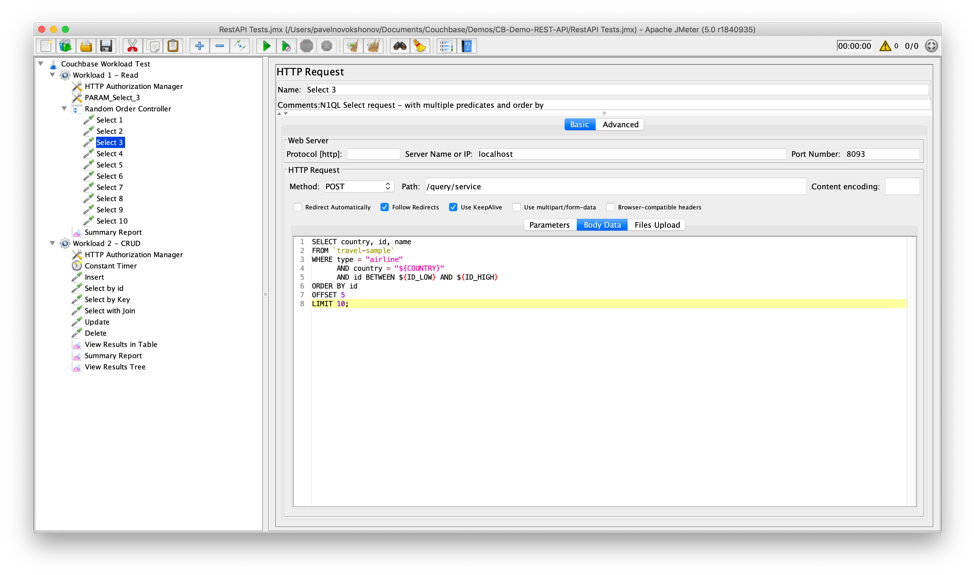Click the Protocol [http] field

(373, 154)
